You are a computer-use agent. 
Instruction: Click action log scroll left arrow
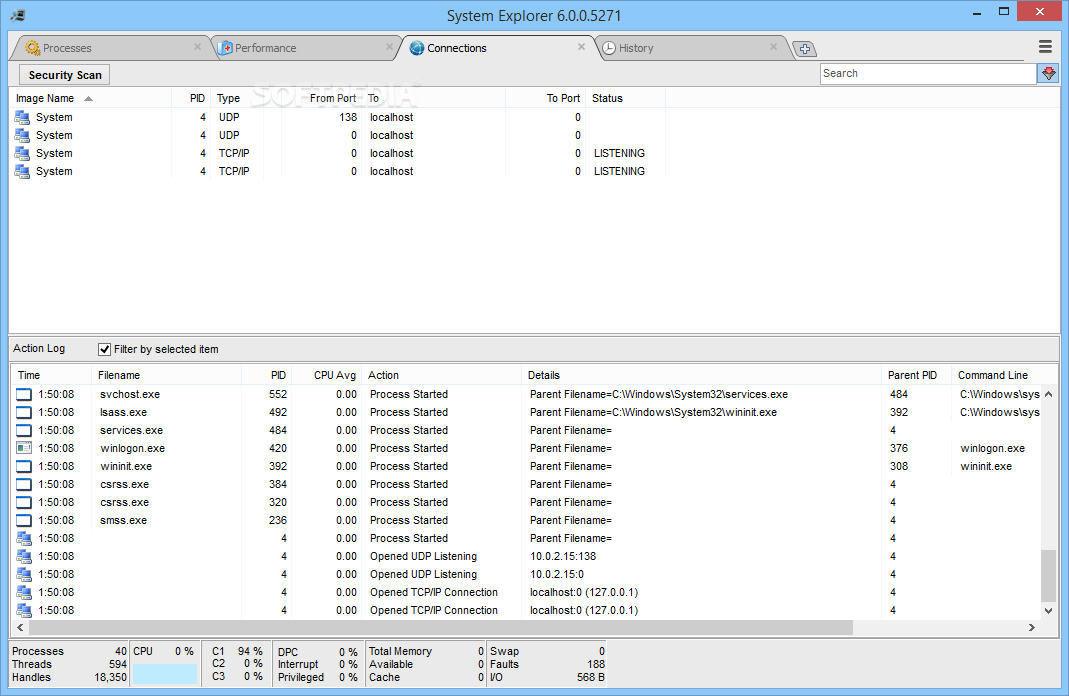[20, 627]
